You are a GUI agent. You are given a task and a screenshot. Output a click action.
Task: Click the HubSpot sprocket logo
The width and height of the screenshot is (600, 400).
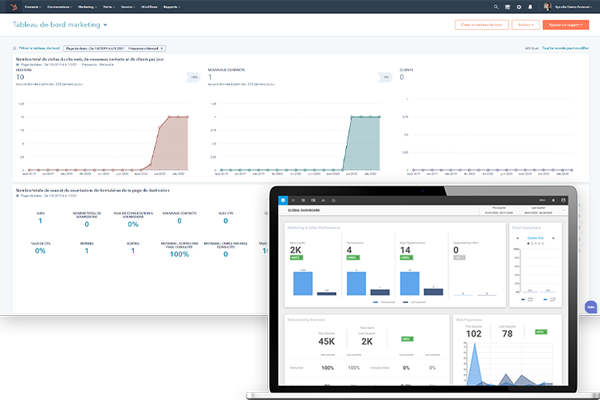[x=11, y=5]
